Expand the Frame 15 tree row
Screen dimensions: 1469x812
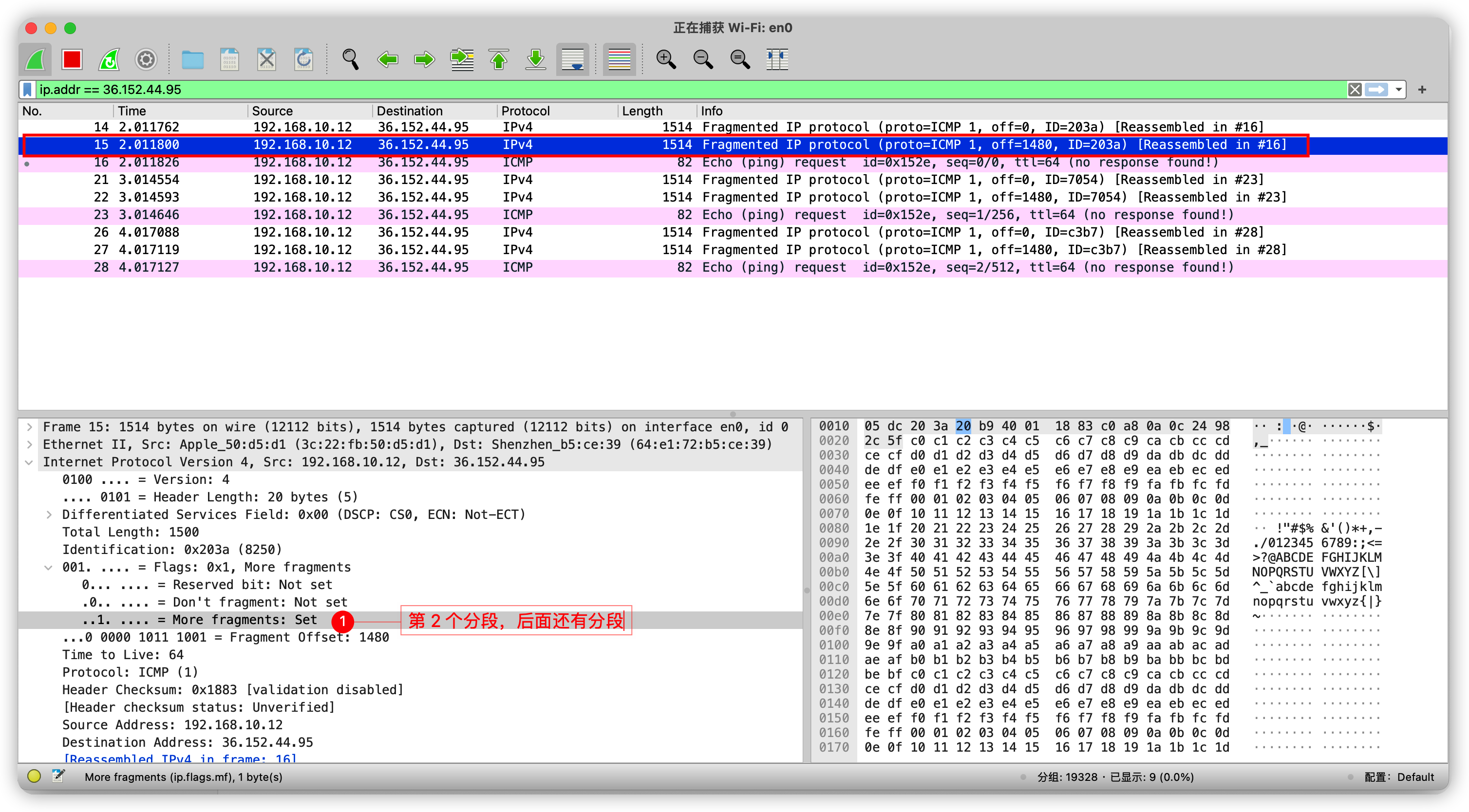coord(30,427)
